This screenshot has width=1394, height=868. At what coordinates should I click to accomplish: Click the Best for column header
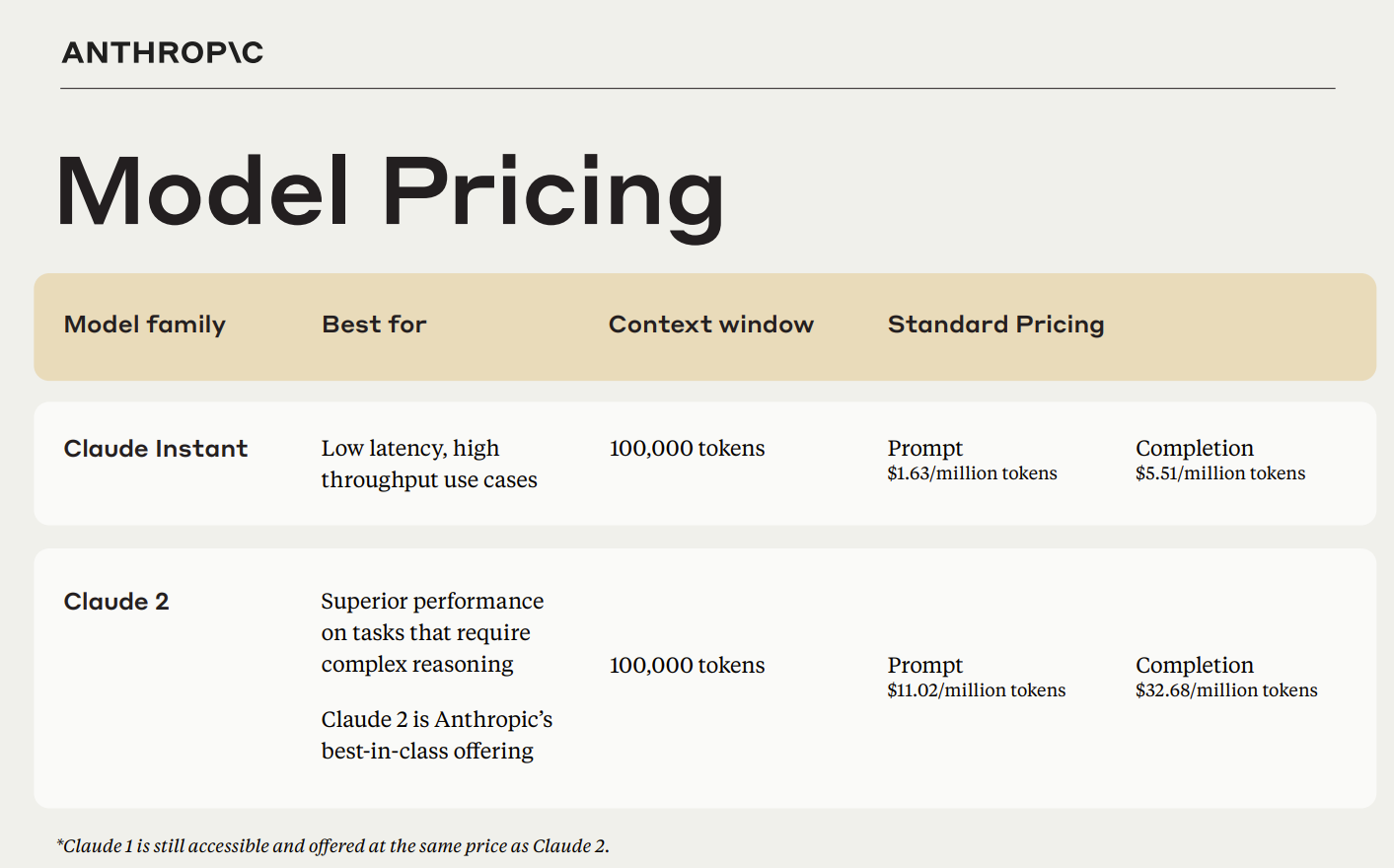coord(374,325)
